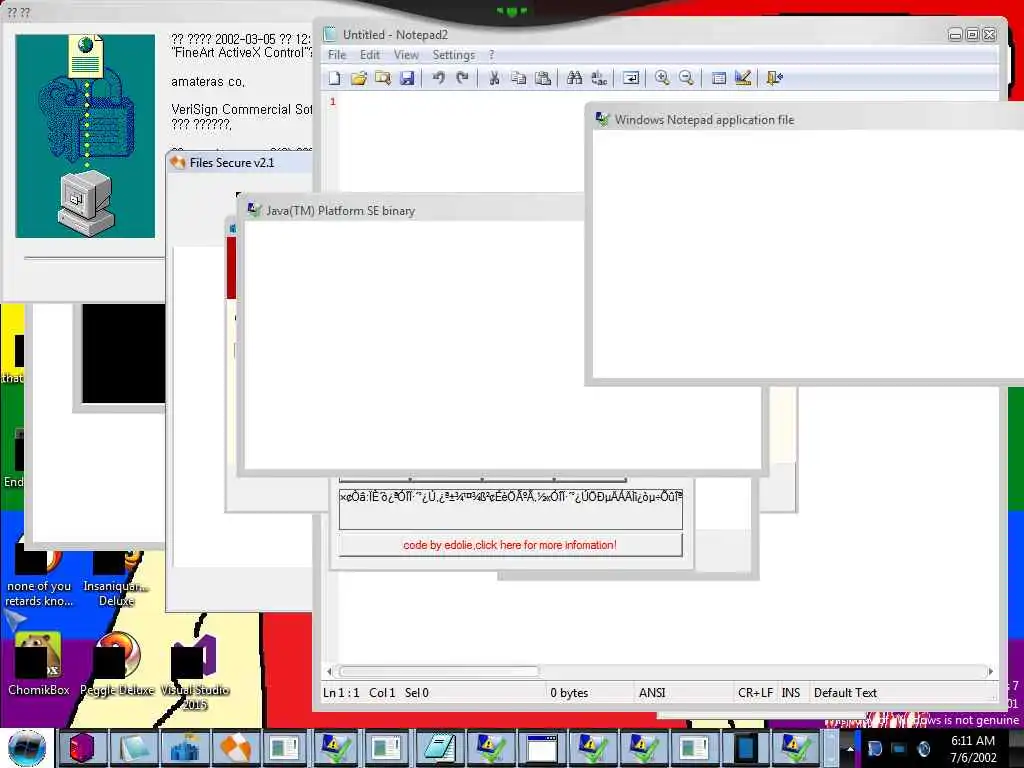Click the lock and computer certificate image

[86, 136]
